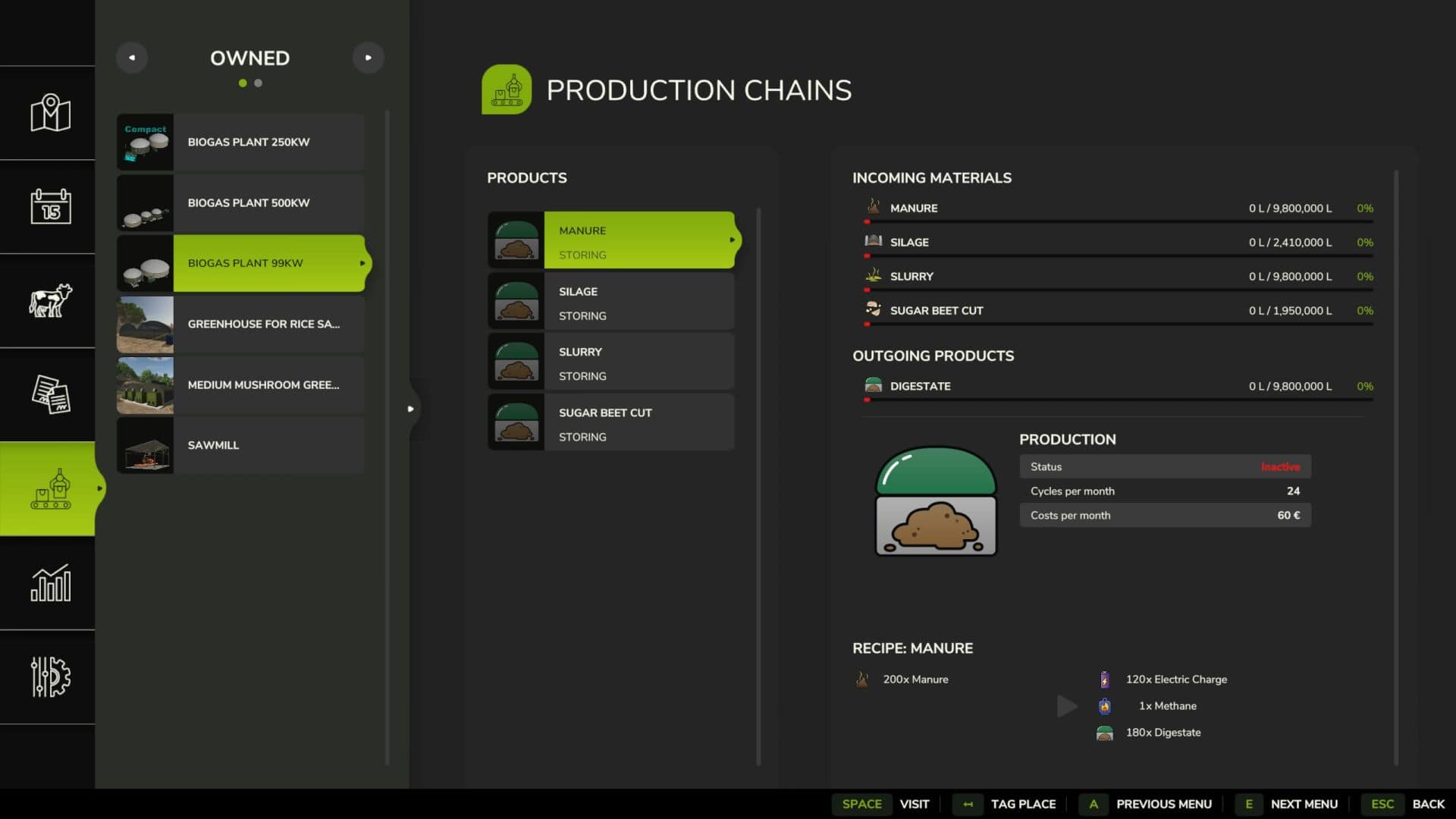Click the products list scrollbar
Screen dimensions: 1456x819
point(758,486)
